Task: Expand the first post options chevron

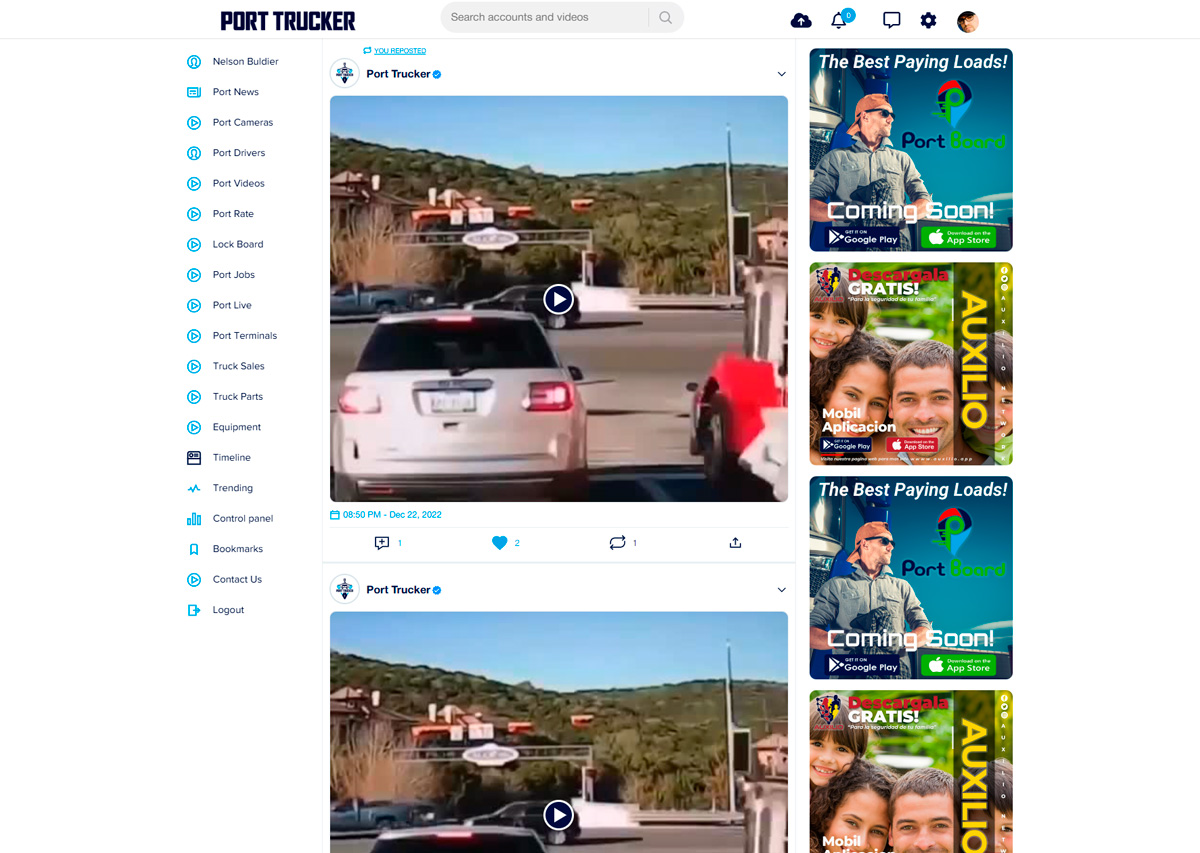Action: point(781,75)
